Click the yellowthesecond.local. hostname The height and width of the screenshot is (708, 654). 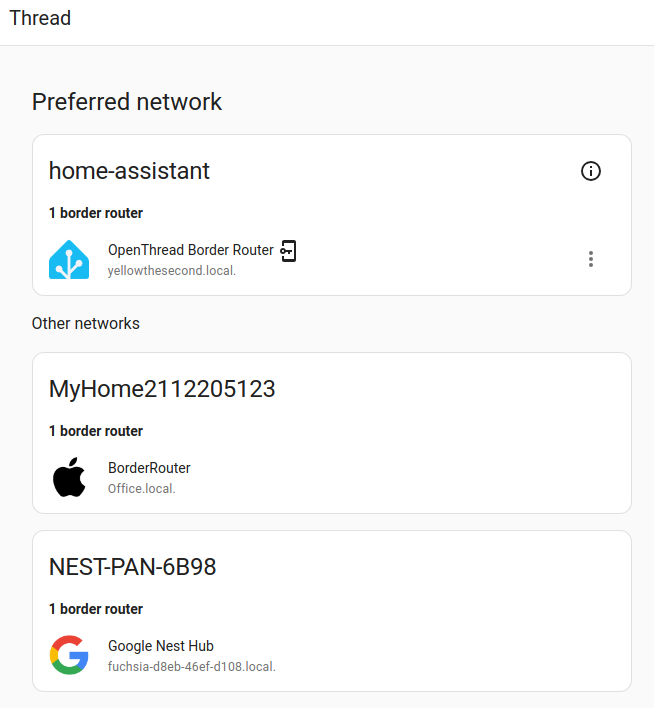tap(172, 271)
